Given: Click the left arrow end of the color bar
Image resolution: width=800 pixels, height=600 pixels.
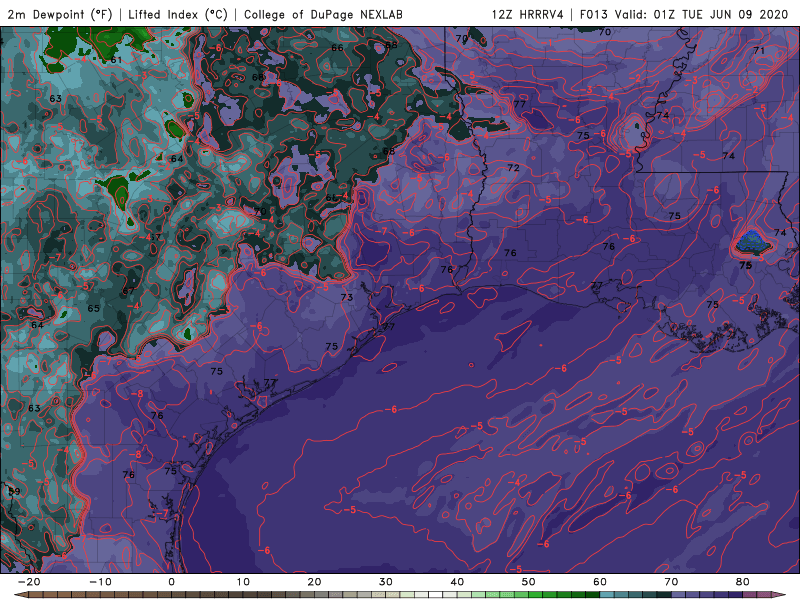Looking at the screenshot, I should [x=19, y=595].
